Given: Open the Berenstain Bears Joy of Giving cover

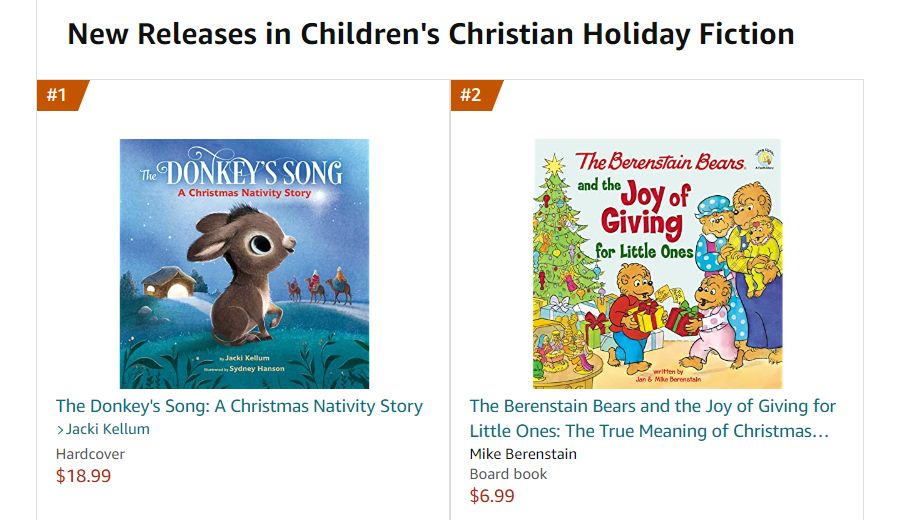Looking at the screenshot, I should point(658,264).
